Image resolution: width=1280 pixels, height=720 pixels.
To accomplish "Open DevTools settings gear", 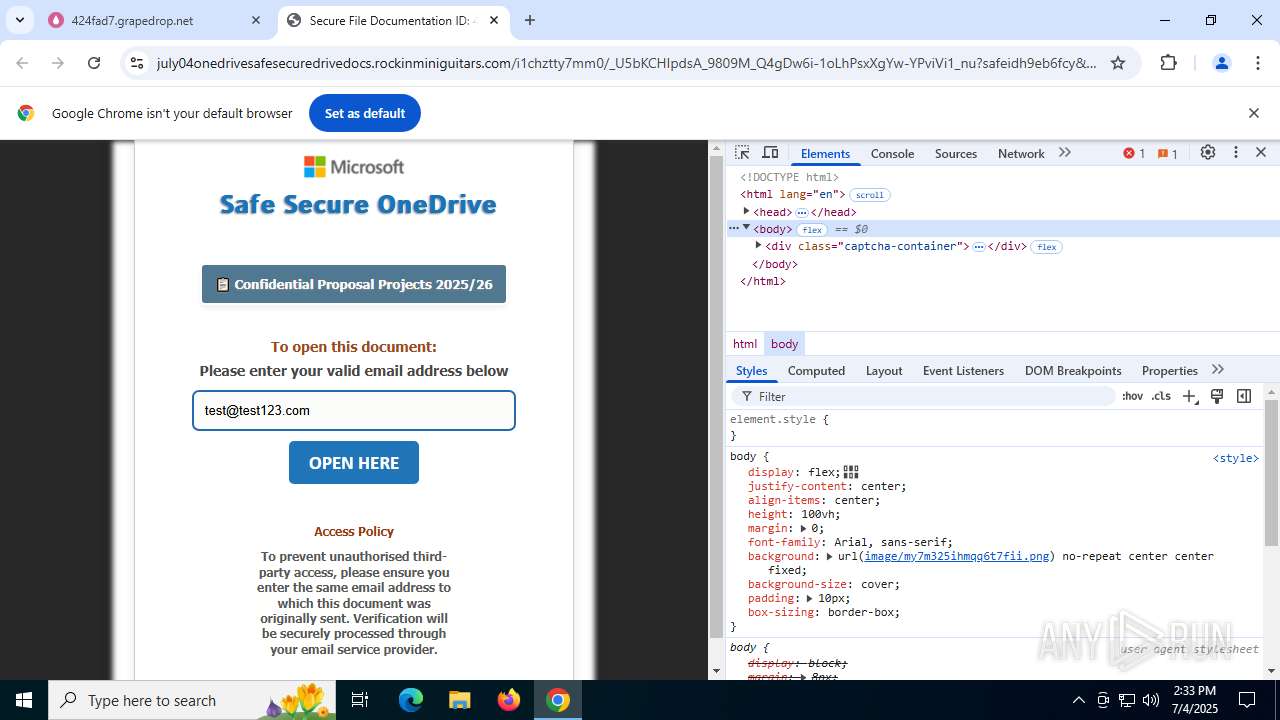I will pyautogui.click(x=1208, y=153).
